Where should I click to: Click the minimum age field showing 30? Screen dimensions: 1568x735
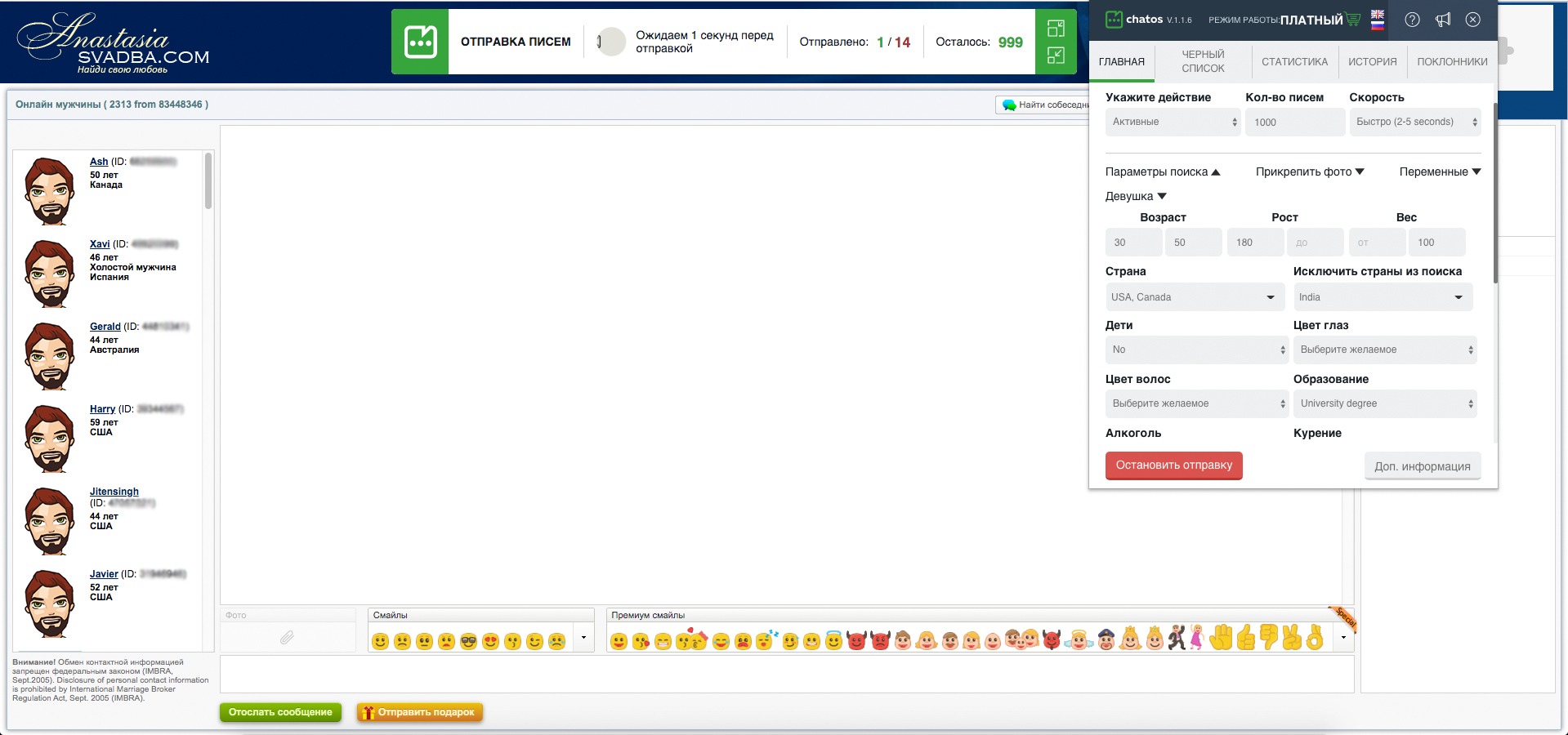coord(1134,243)
